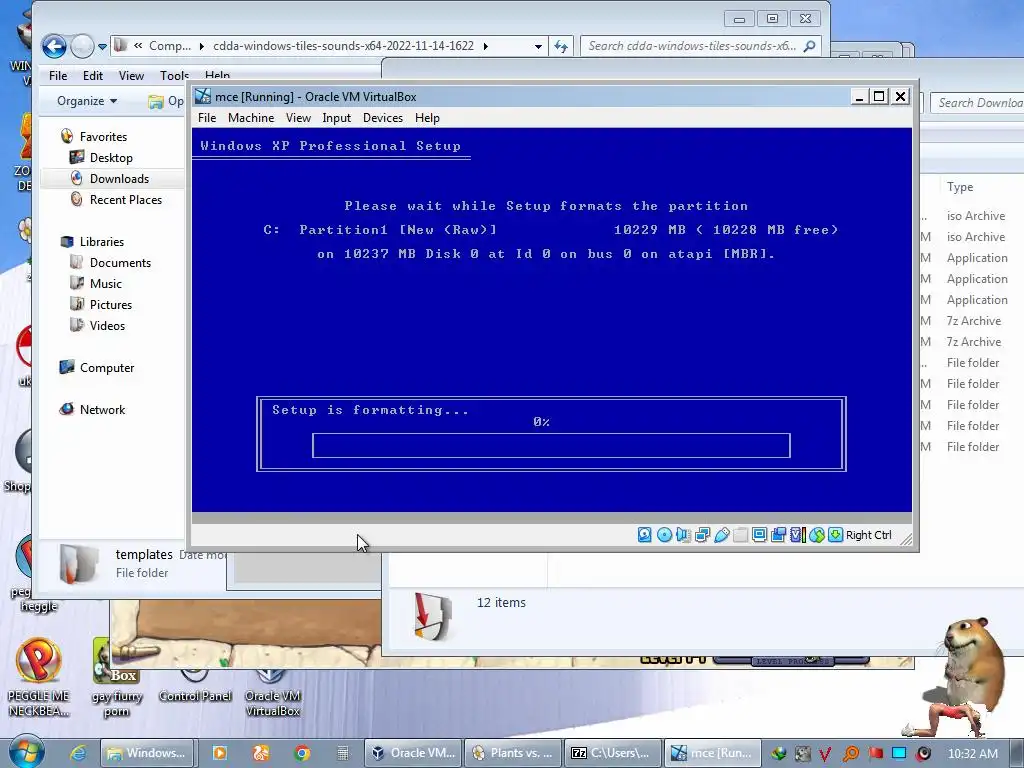Click the optical drive indicator icon
Screen dimensions: 1024x768
(x=664, y=535)
